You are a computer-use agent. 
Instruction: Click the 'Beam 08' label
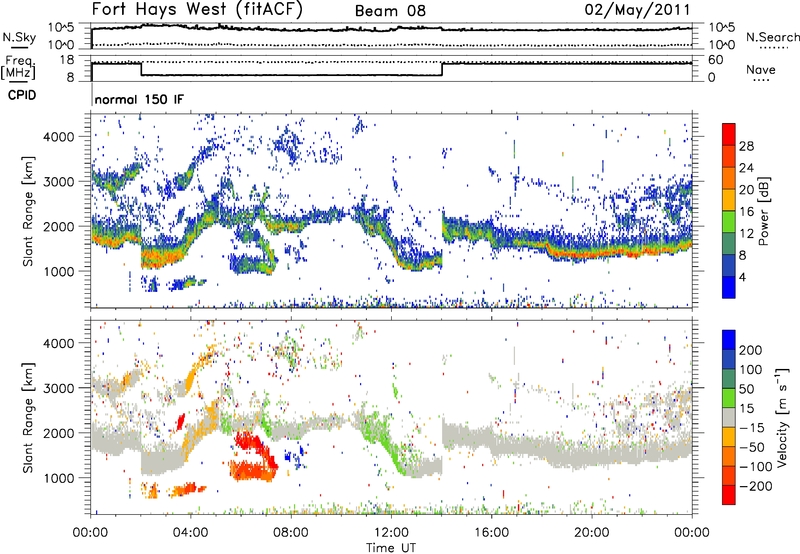point(390,11)
